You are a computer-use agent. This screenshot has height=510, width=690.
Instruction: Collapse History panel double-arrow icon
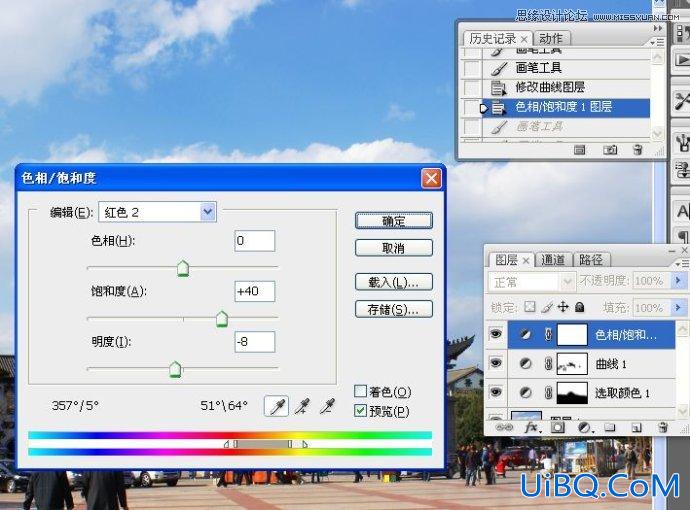[x=658, y=28]
